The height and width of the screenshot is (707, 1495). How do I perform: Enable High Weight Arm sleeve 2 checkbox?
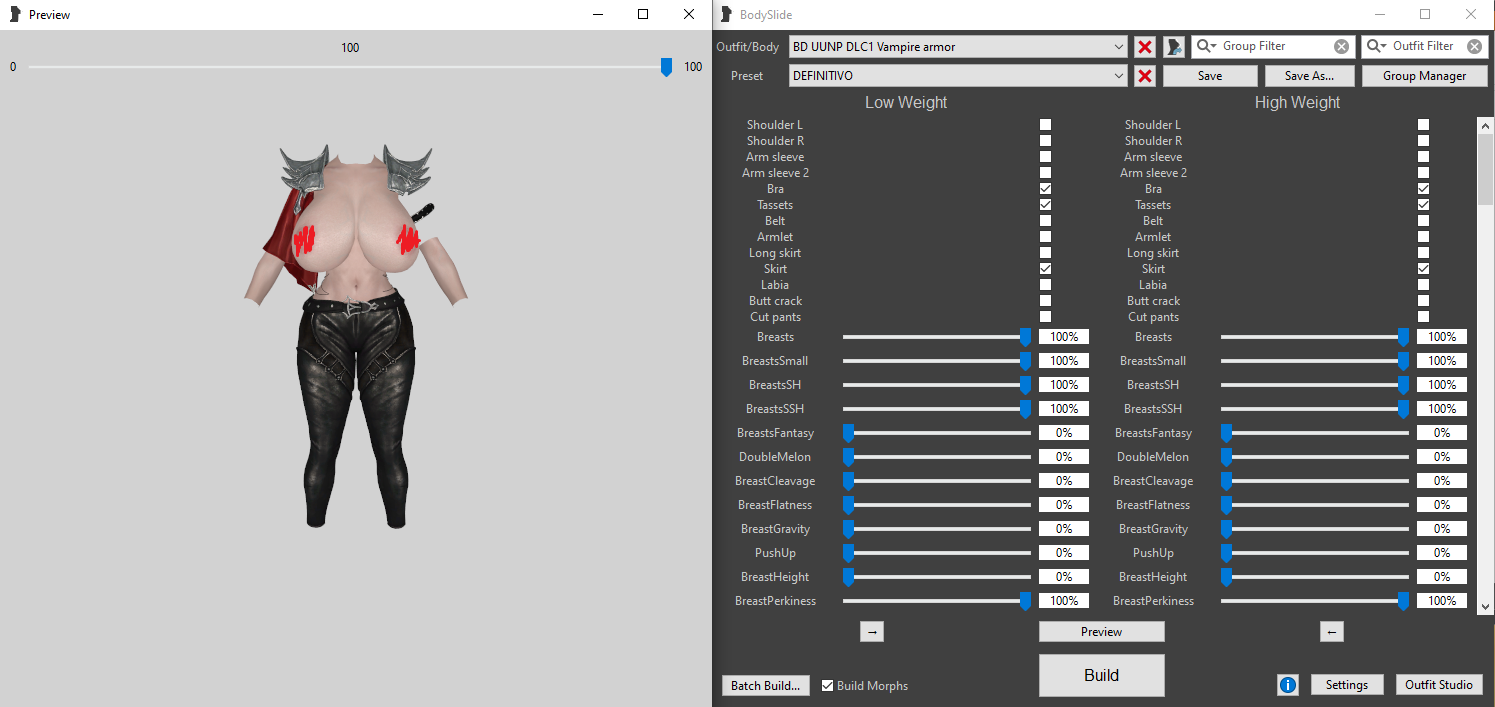1423,173
